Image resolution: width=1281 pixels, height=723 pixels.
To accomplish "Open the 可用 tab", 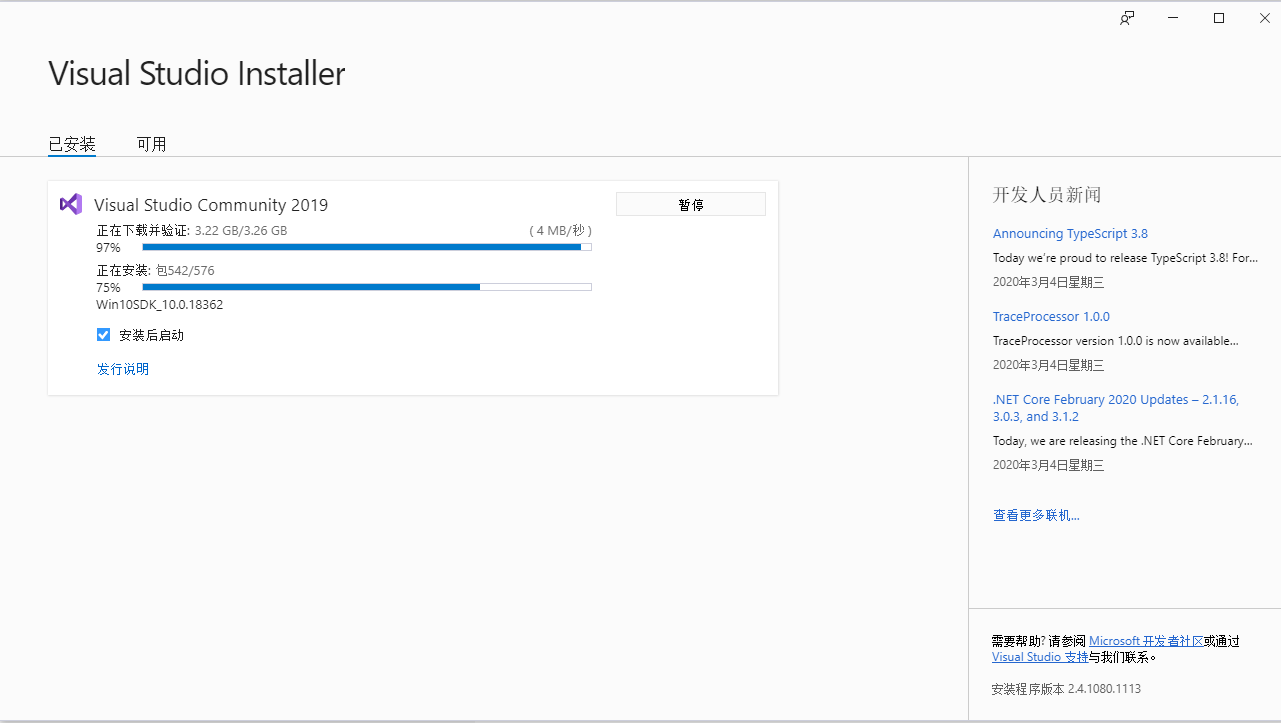I will click(152, 144).
